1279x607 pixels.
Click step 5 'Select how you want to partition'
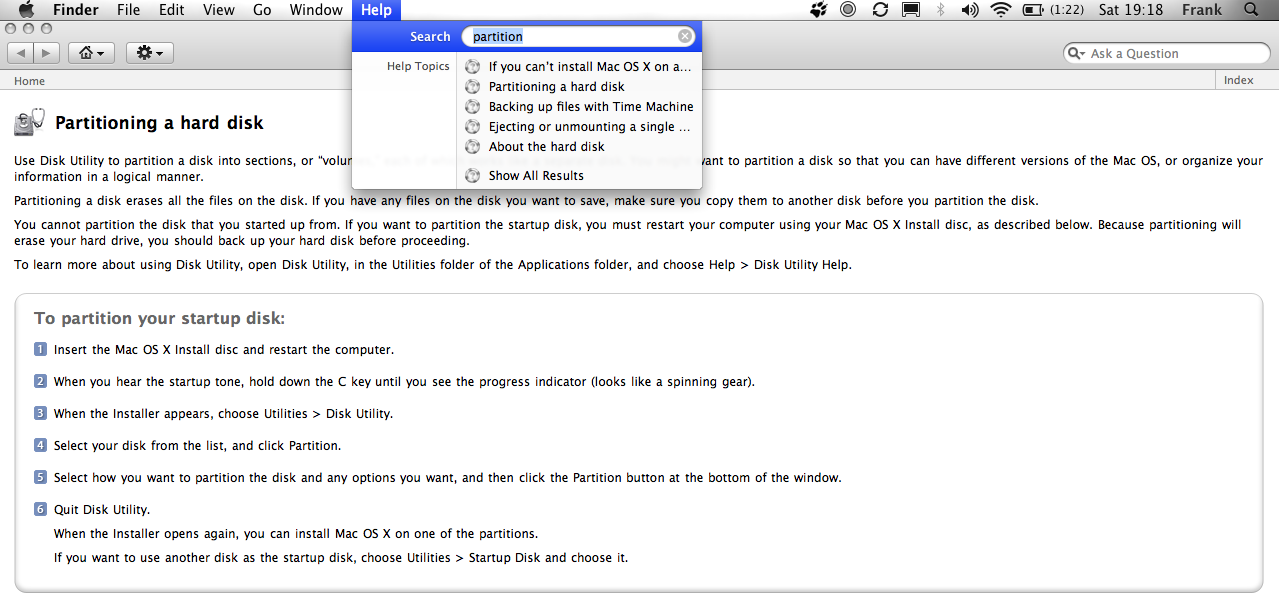[x=448, y=478]
